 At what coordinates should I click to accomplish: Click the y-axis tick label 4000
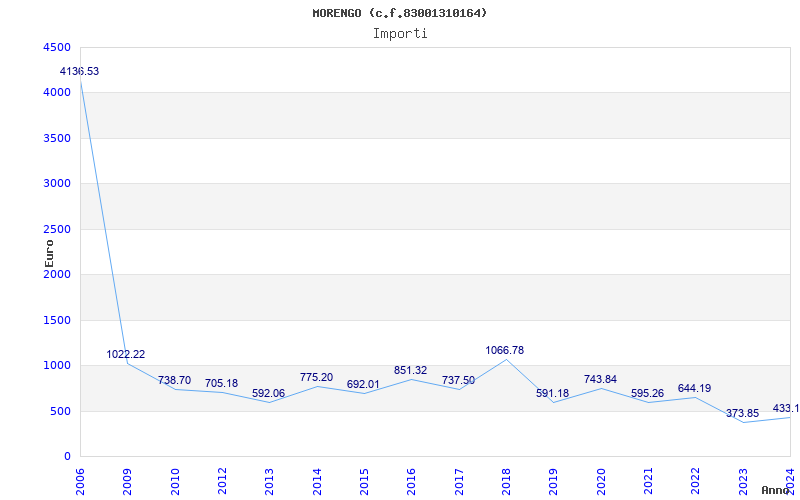[x=57, y=93]
